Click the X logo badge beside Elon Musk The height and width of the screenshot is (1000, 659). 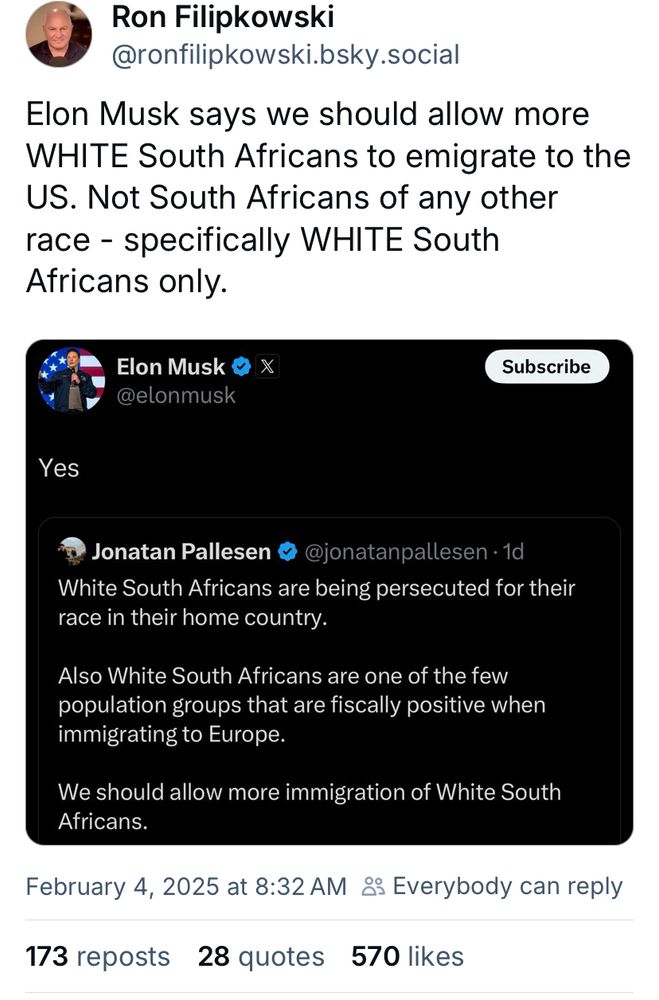click(x=267, y=367)
